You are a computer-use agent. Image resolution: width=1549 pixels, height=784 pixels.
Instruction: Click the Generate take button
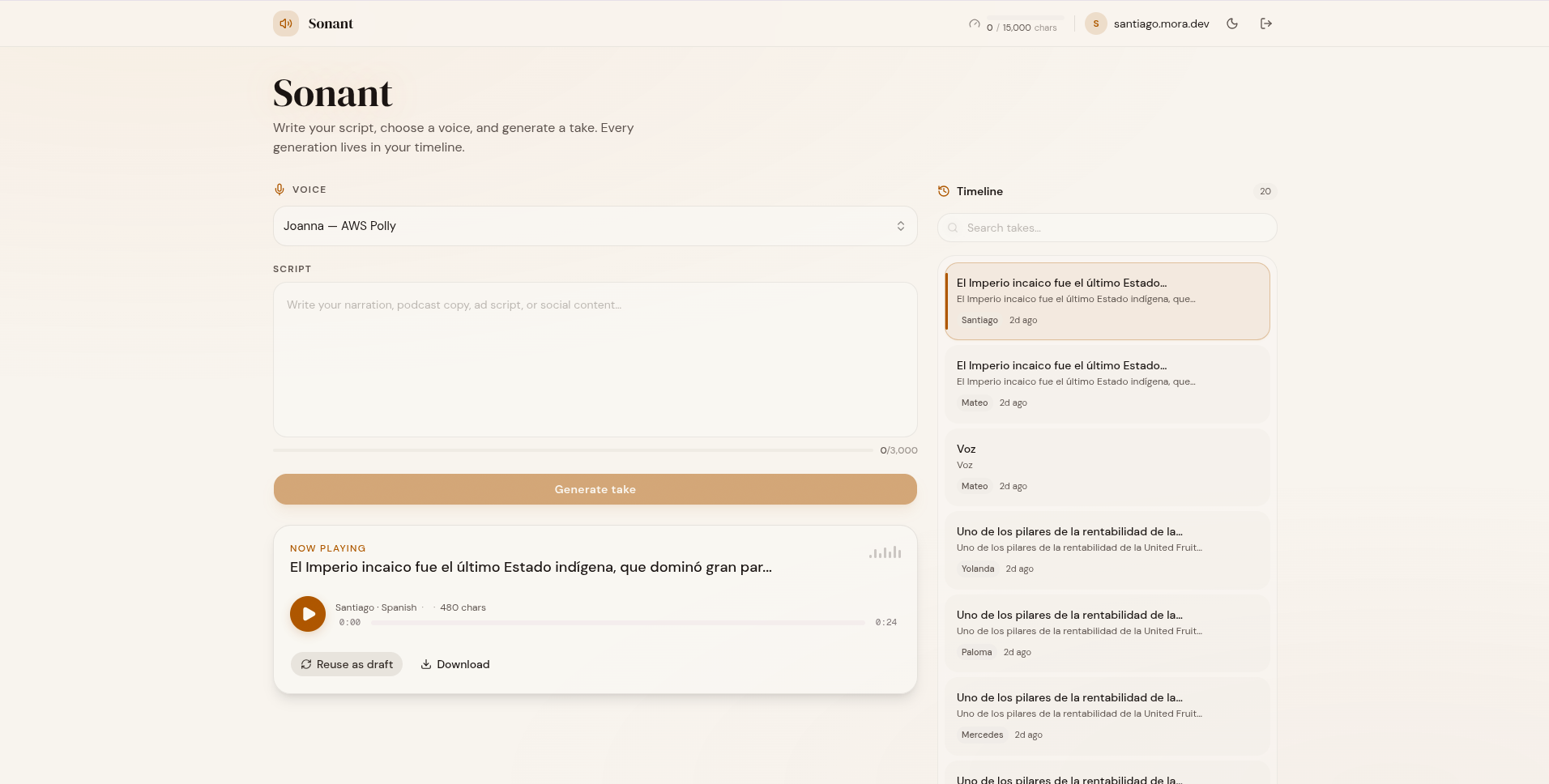(x=595, y=489)
